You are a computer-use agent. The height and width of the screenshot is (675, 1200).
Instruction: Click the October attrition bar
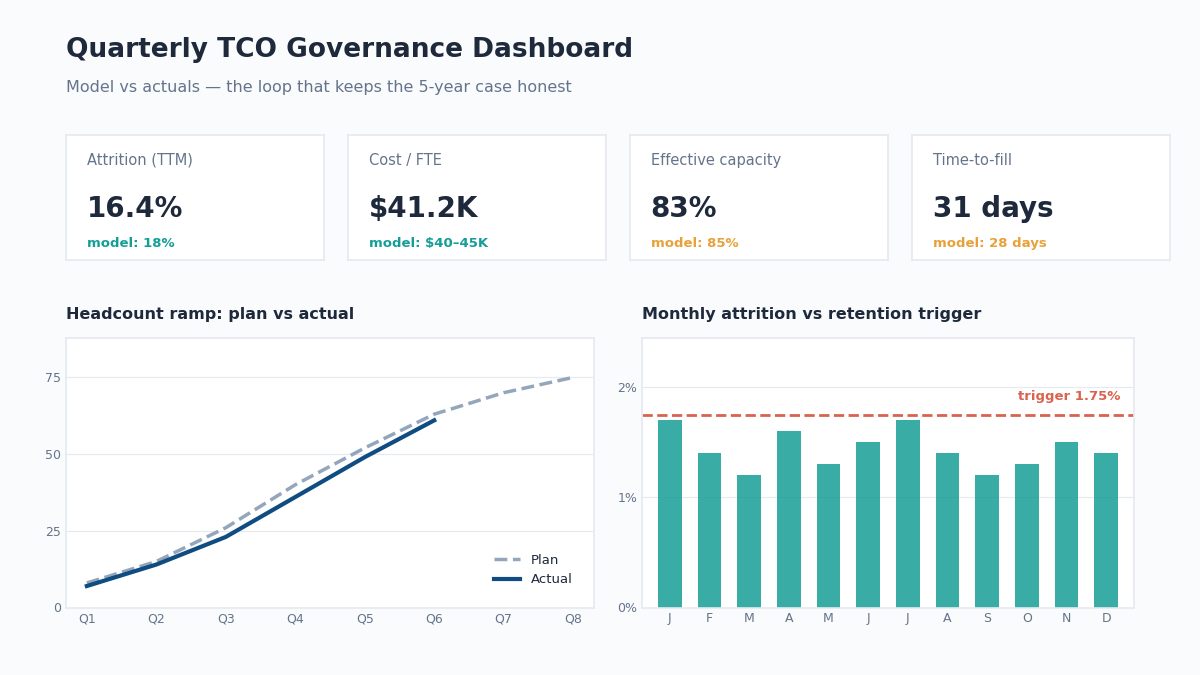(1027, 535)
